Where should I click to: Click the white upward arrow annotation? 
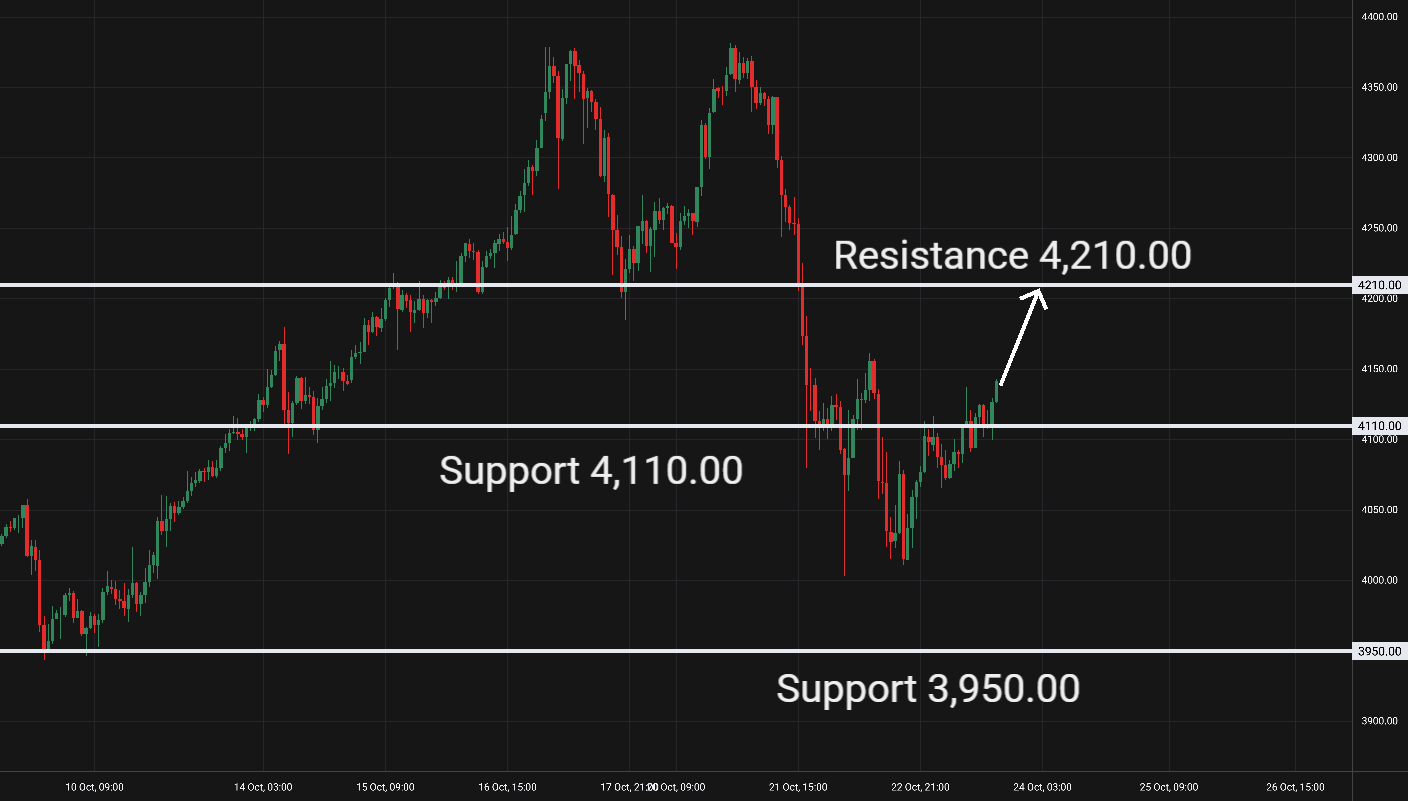(x=1022, y=337)
